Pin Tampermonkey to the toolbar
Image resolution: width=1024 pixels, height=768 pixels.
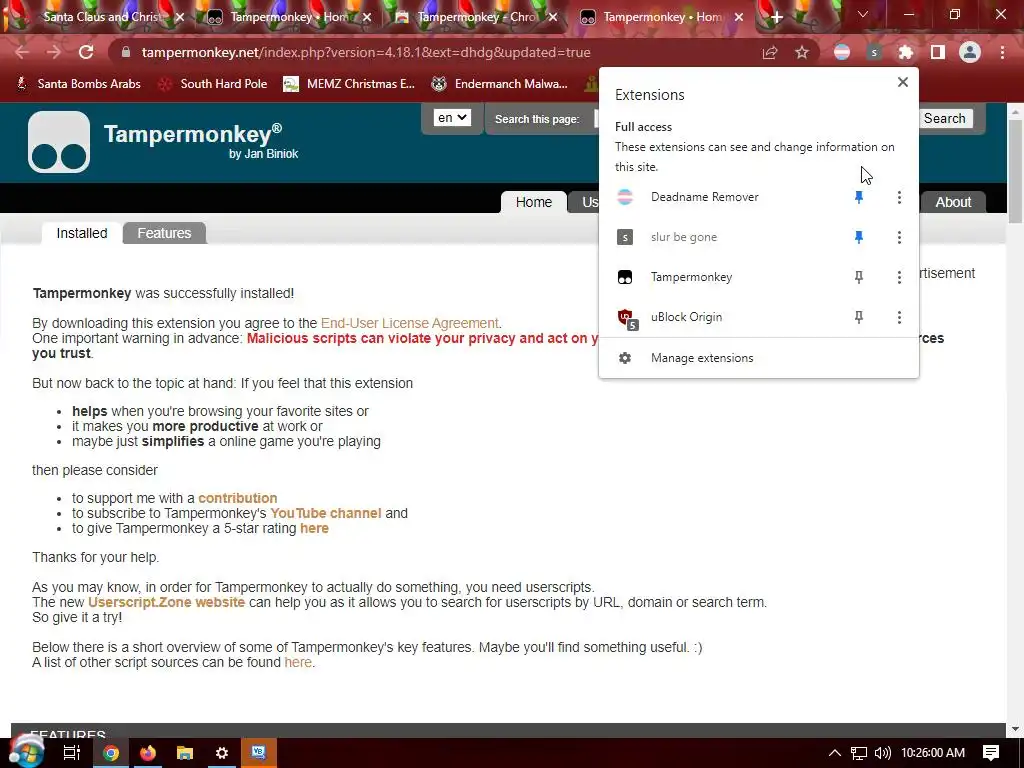point(859,277)
